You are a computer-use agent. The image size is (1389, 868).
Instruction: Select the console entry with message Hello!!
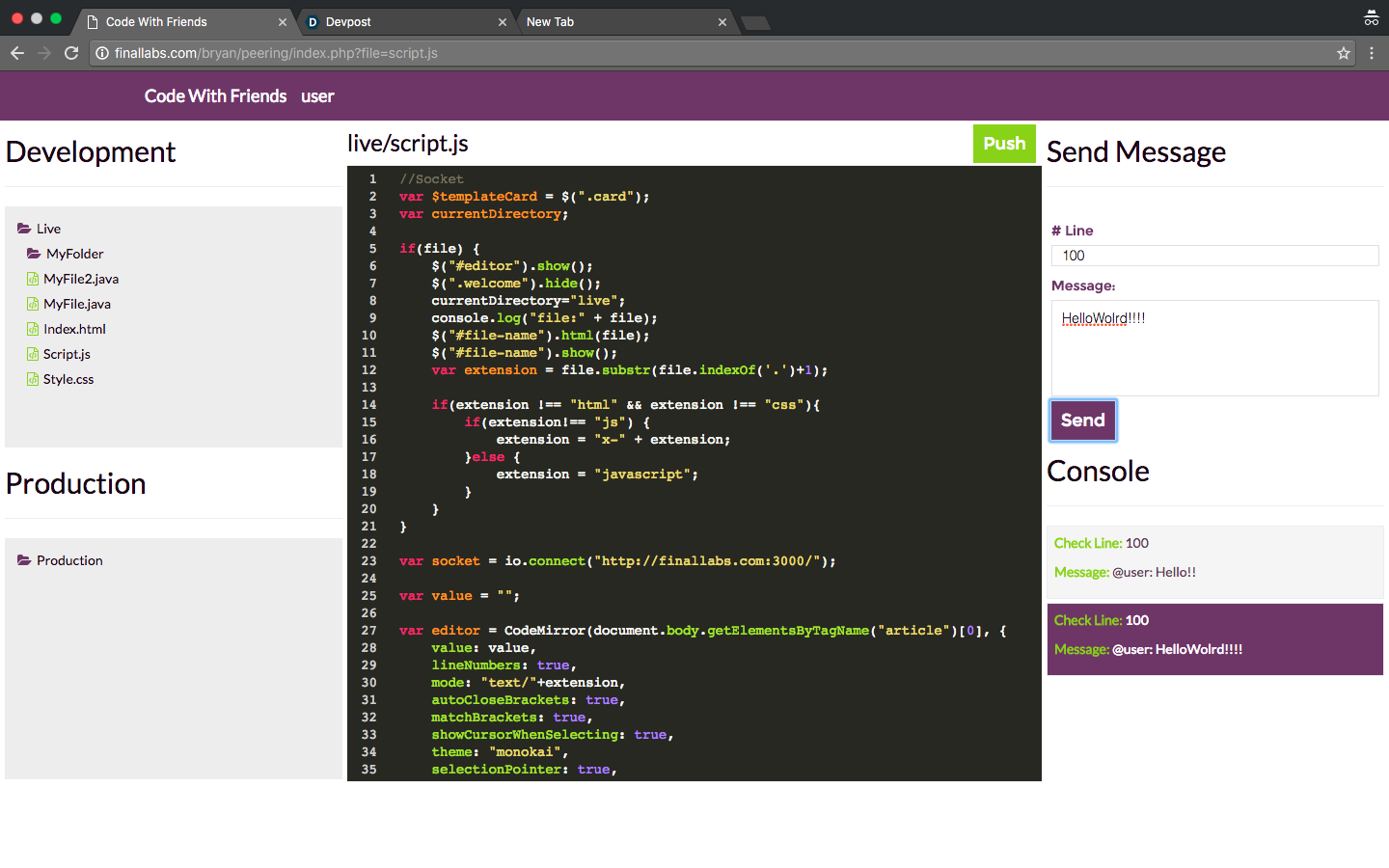[x=1215, y=562]
